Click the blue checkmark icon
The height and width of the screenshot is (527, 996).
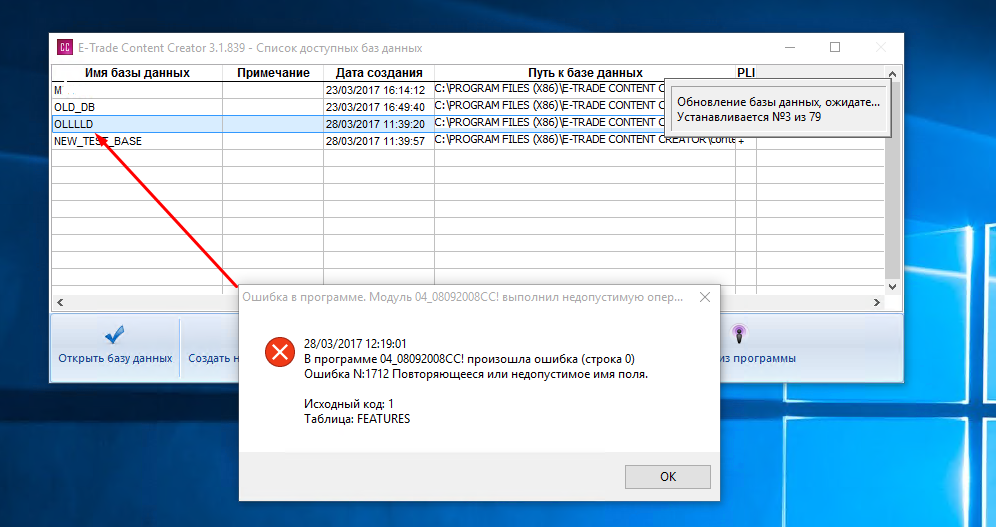(115, 333)
